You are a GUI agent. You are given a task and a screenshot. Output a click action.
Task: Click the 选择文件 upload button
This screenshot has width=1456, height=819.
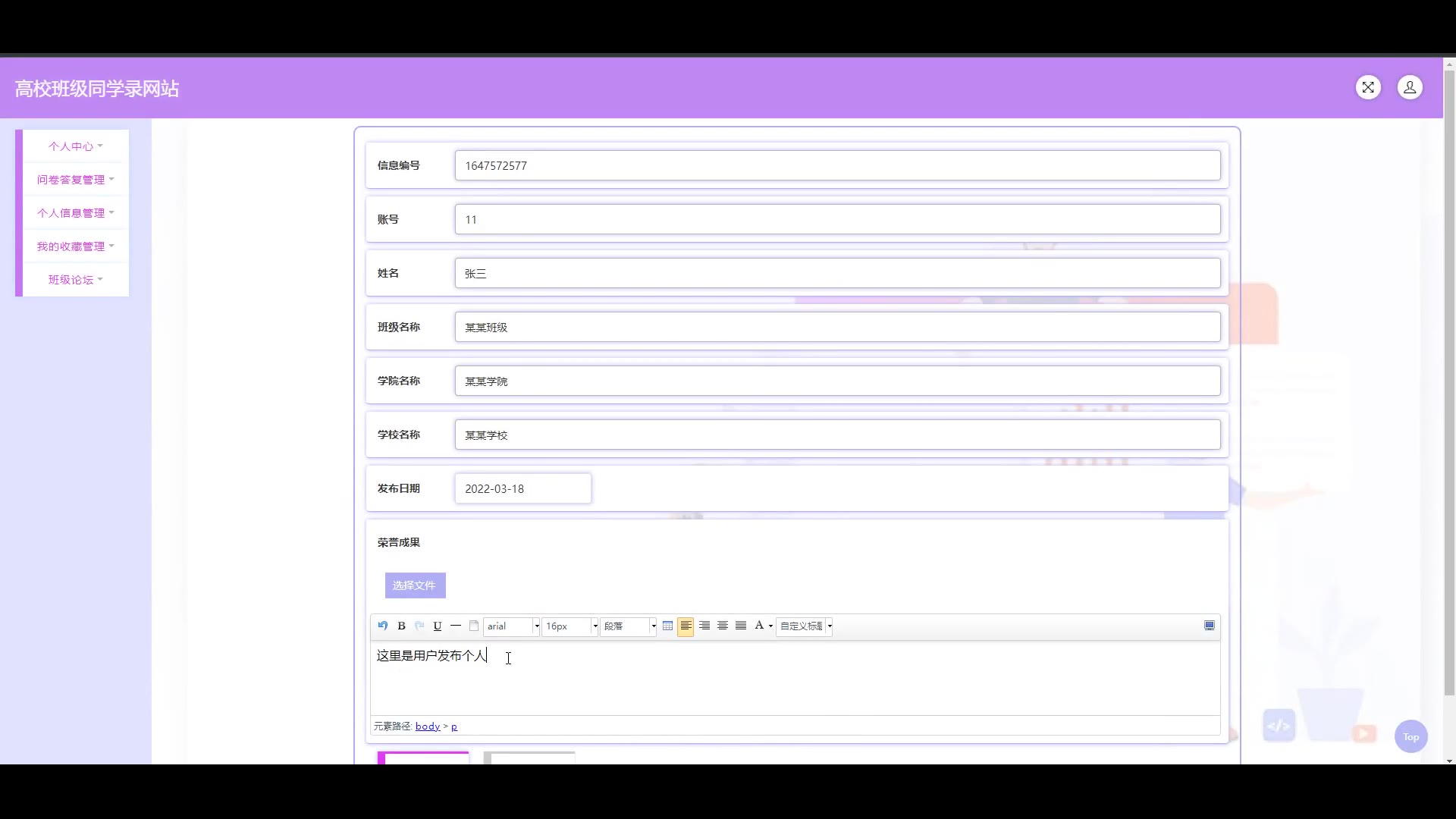415,585
